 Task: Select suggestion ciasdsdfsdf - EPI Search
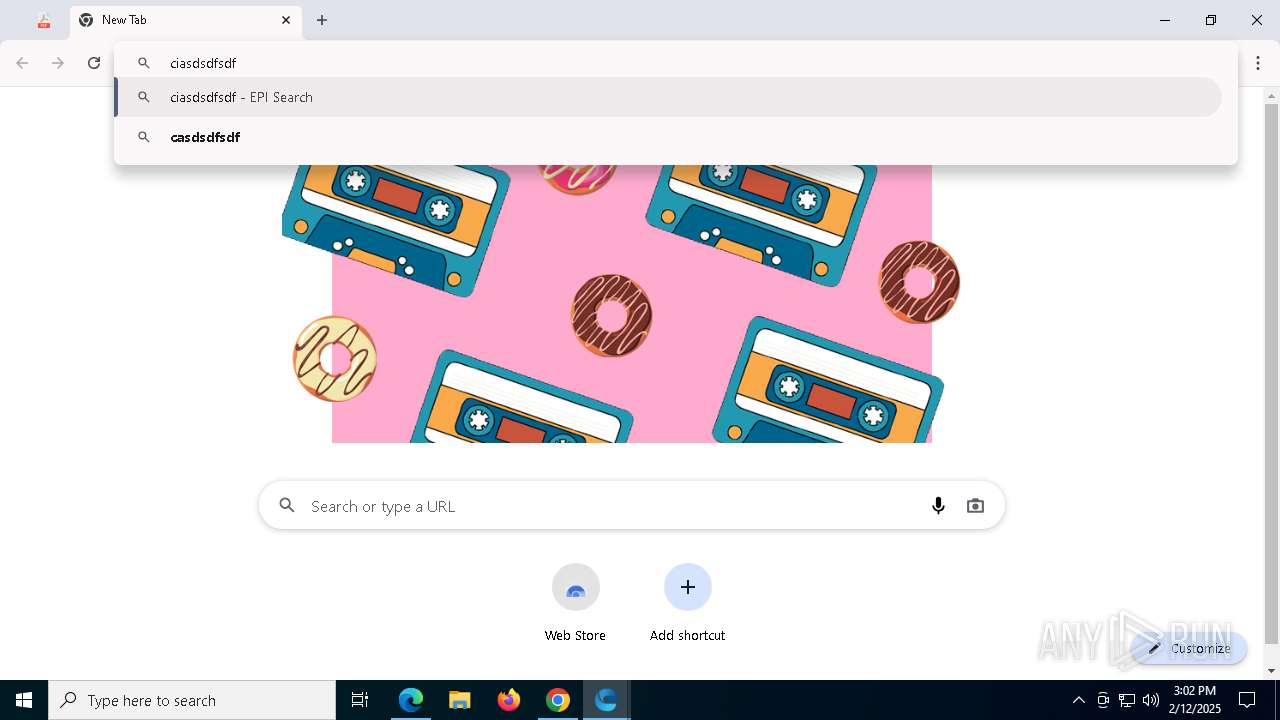click(668, 97)
